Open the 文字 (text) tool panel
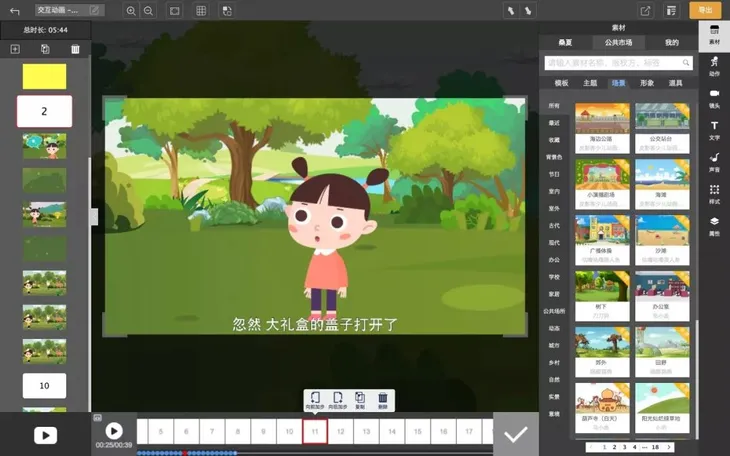The height and width of the screenshot is (456, 730). [x=714, y=130]
